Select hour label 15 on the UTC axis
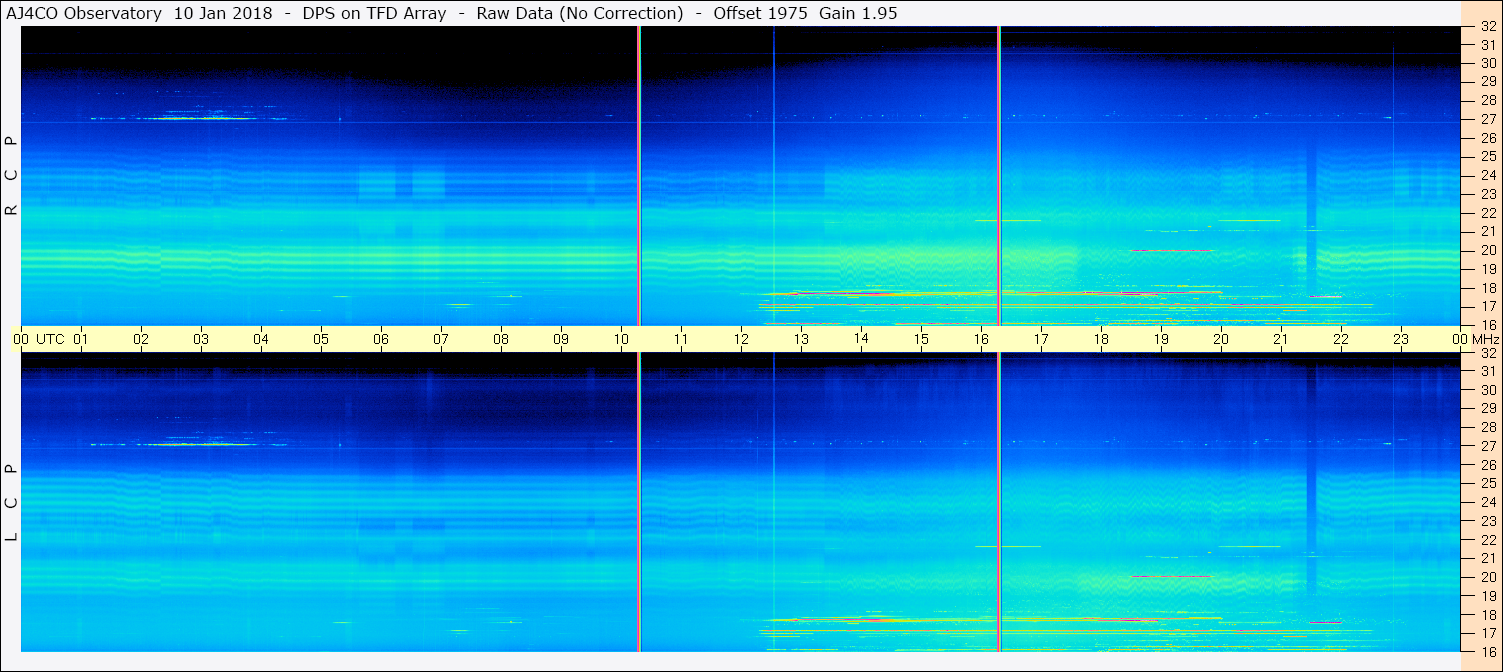 921,339
